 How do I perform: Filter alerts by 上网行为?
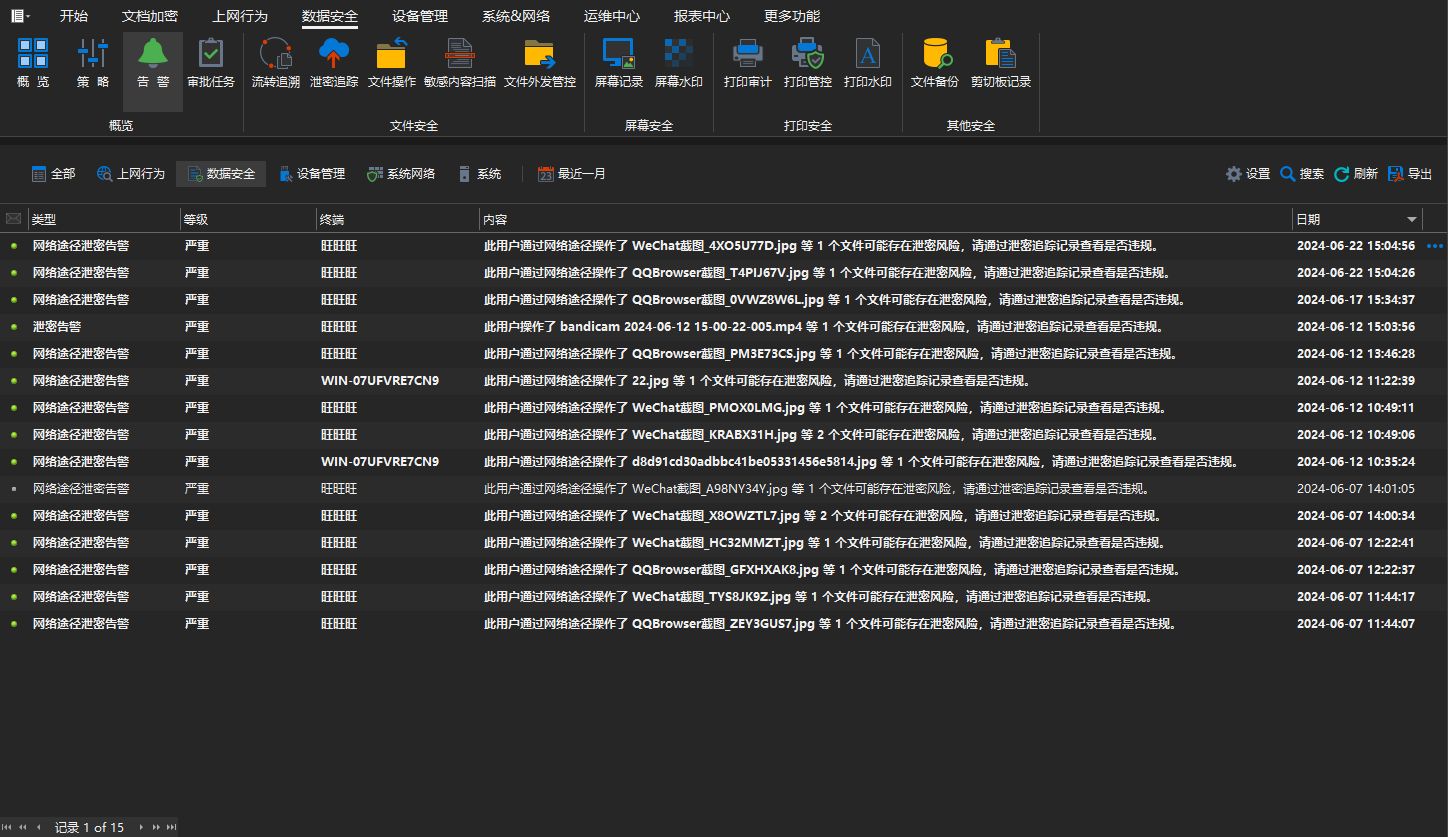[130, 174]
